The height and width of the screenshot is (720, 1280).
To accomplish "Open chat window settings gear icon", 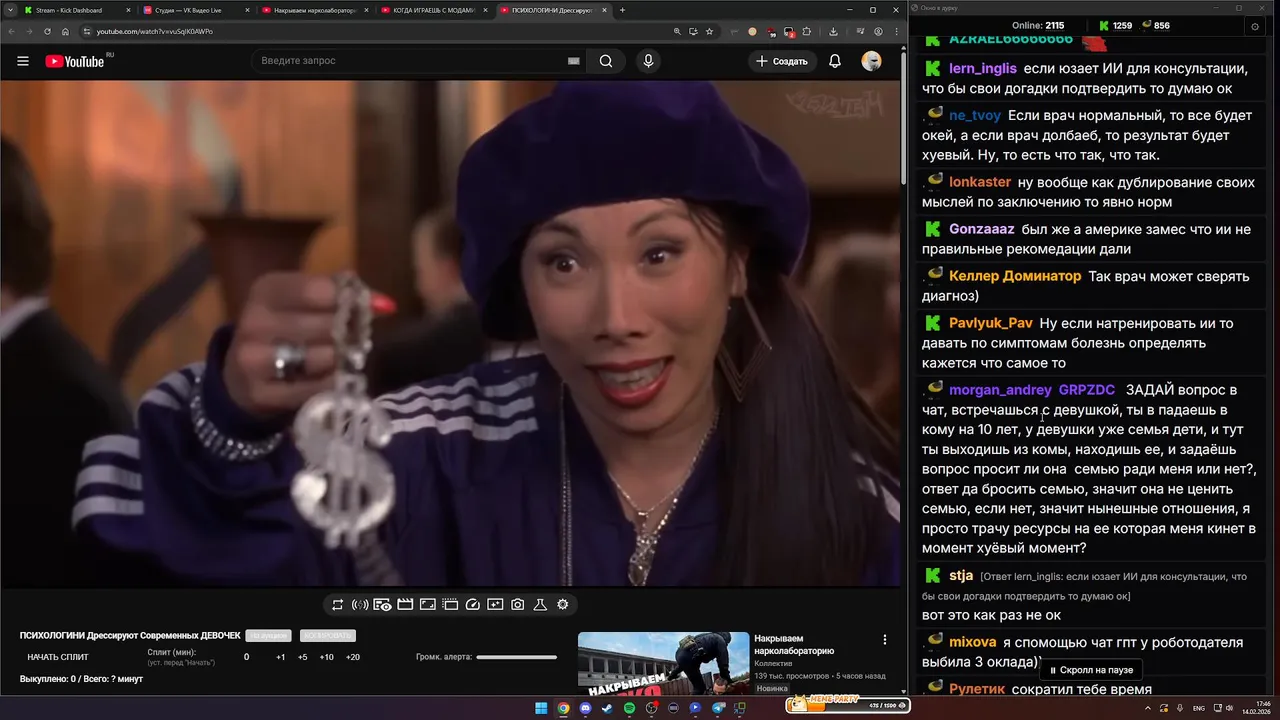I will pyautogui.click(x=1255, y=26).
